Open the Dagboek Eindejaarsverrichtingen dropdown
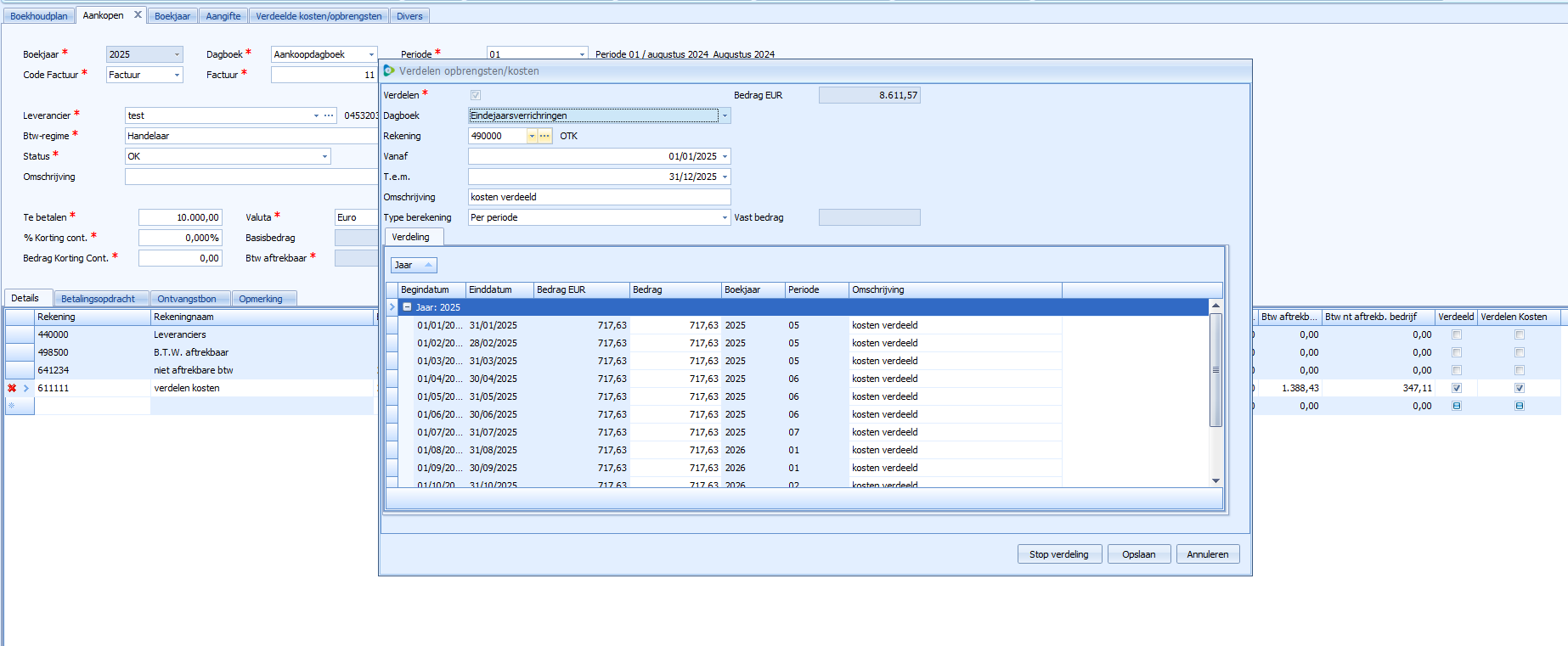This screenshot has width=1568, height=646. (x=725, y=115)
